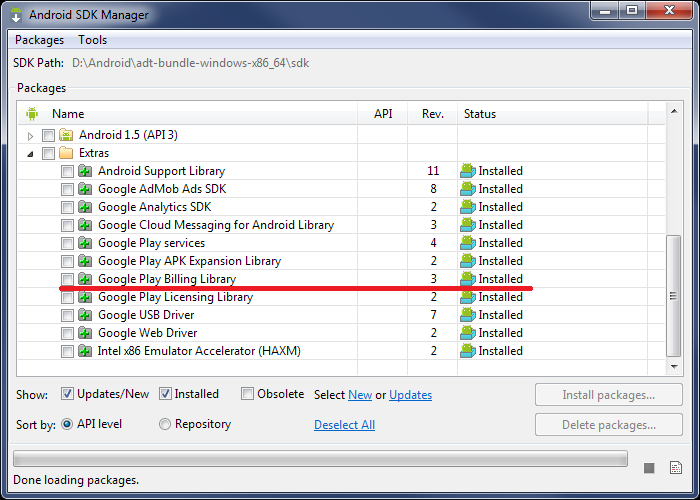Image resolution: width=700 pixels, height=500 pixels.
Task: Check the Google Cloud Messaging Library checkbox
Action: 67,225
